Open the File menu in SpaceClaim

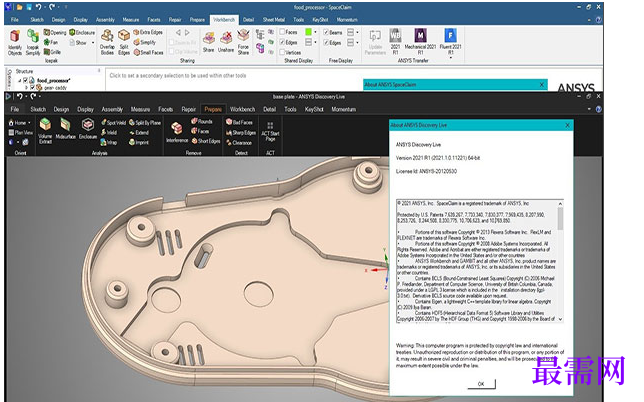click(x=15, y=19)
